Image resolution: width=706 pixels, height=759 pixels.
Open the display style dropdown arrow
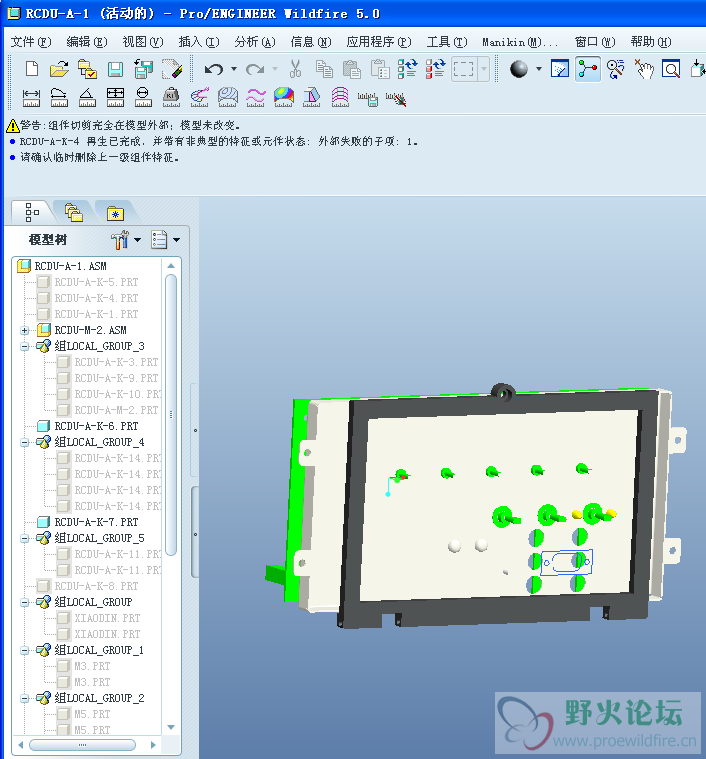click(539, 69)
